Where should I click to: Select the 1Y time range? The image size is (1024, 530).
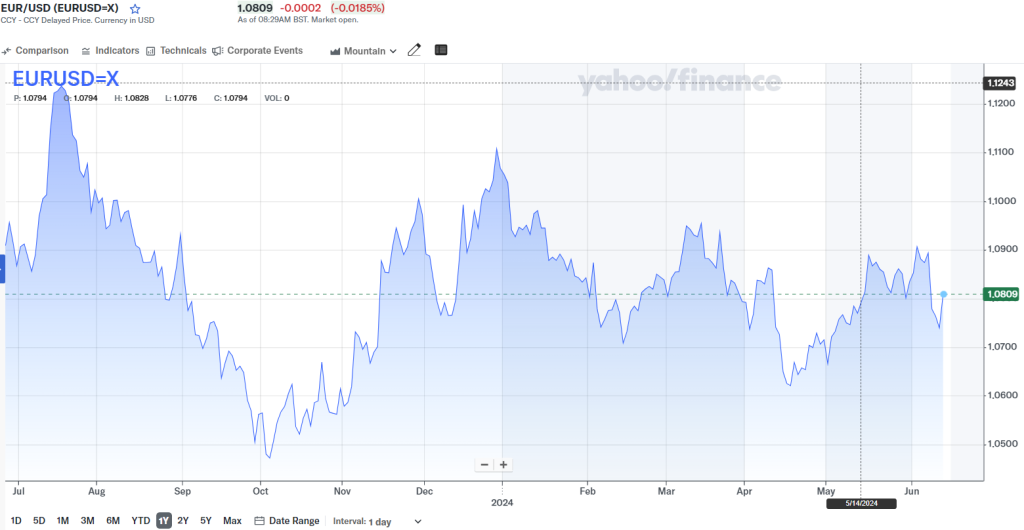point(163,521)
